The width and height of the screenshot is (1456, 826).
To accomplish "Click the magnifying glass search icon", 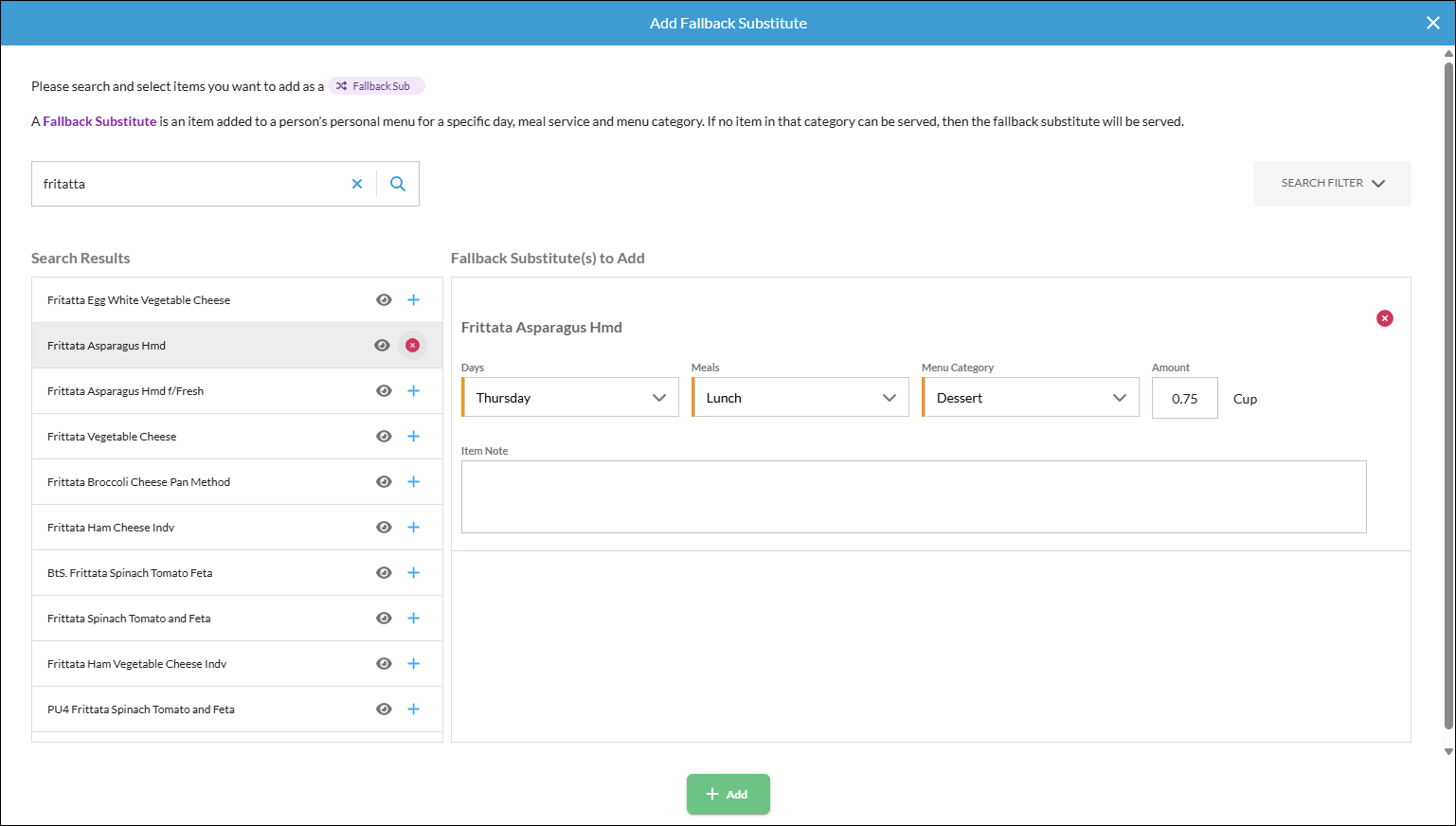I will 398,184.
